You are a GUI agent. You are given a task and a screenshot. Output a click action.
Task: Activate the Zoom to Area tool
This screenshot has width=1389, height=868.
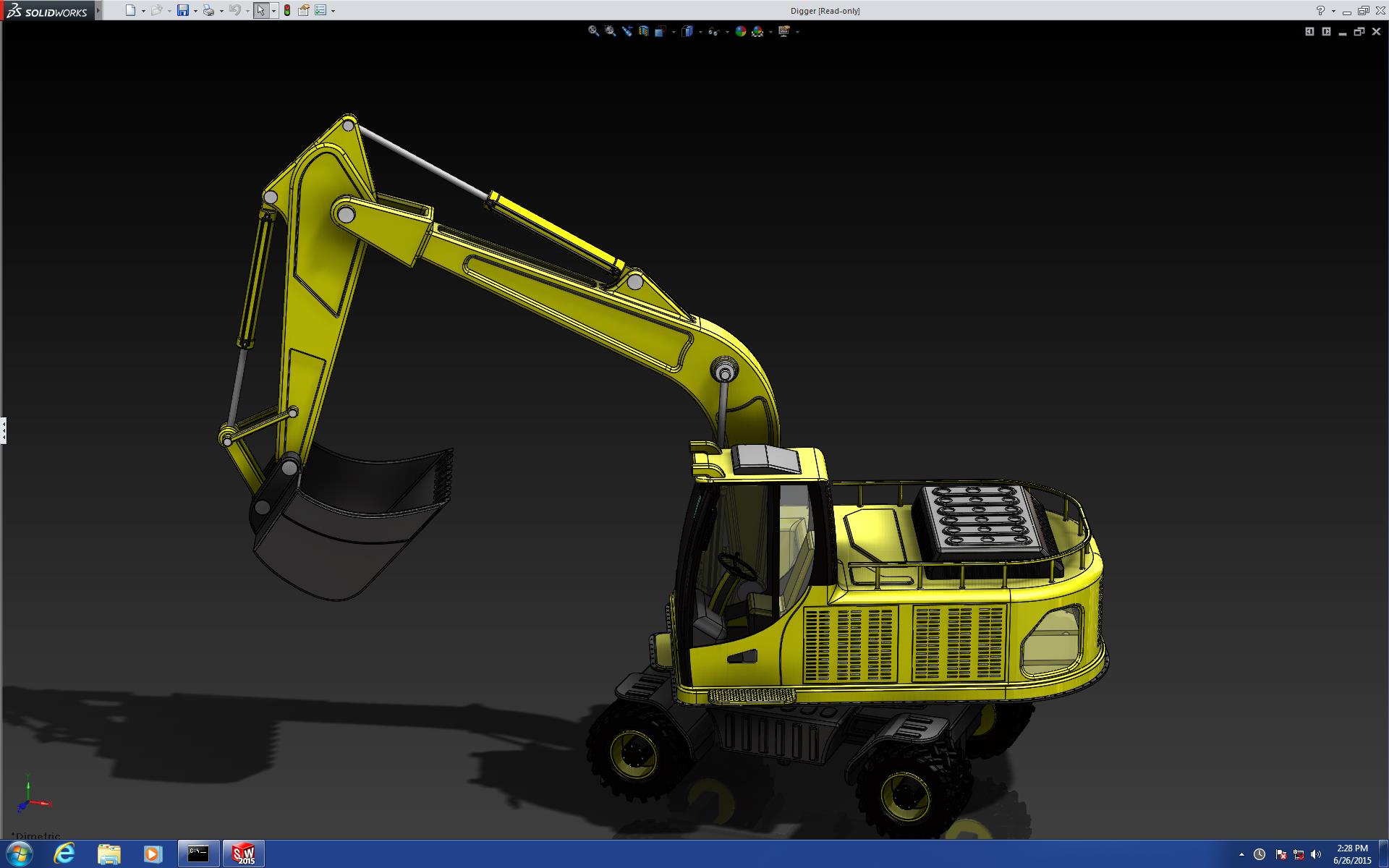coord(610,31)
